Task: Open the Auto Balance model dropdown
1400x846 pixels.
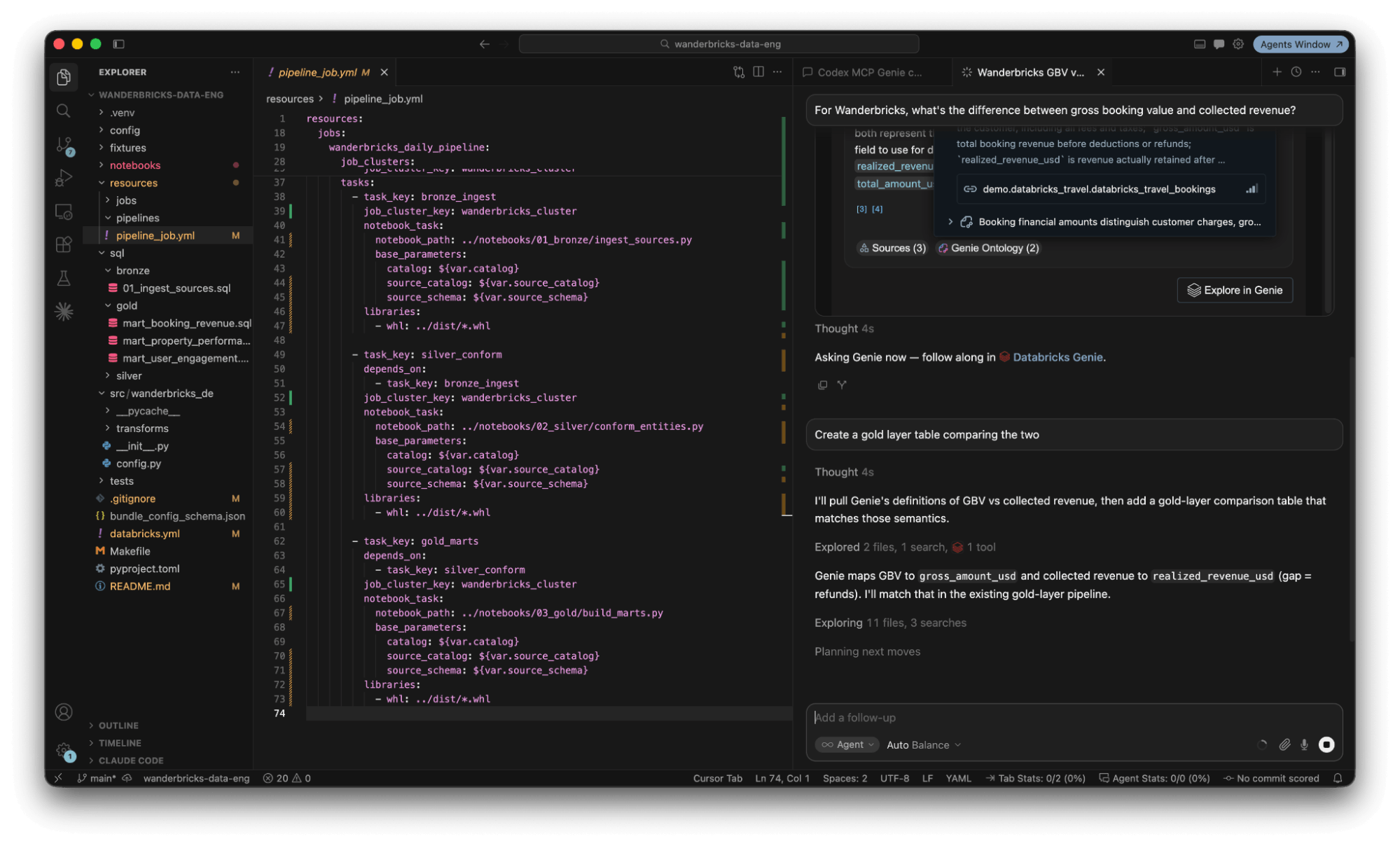Action: (x=923, y=744)
